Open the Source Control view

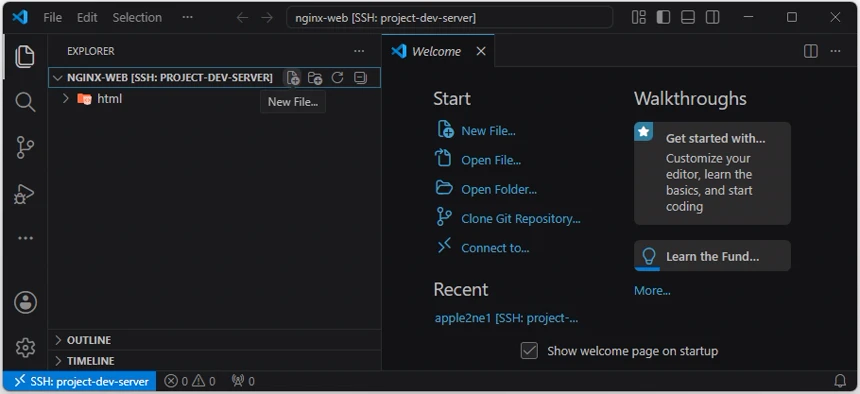25,148
